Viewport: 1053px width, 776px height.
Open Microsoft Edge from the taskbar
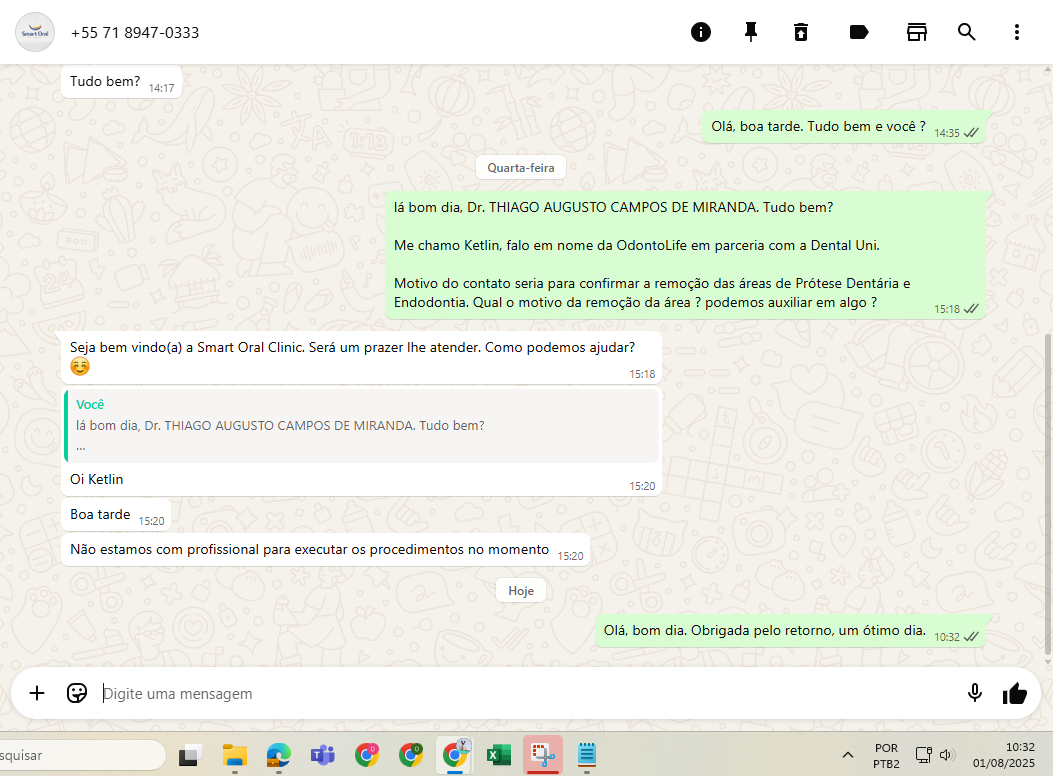tap(279, 755)
